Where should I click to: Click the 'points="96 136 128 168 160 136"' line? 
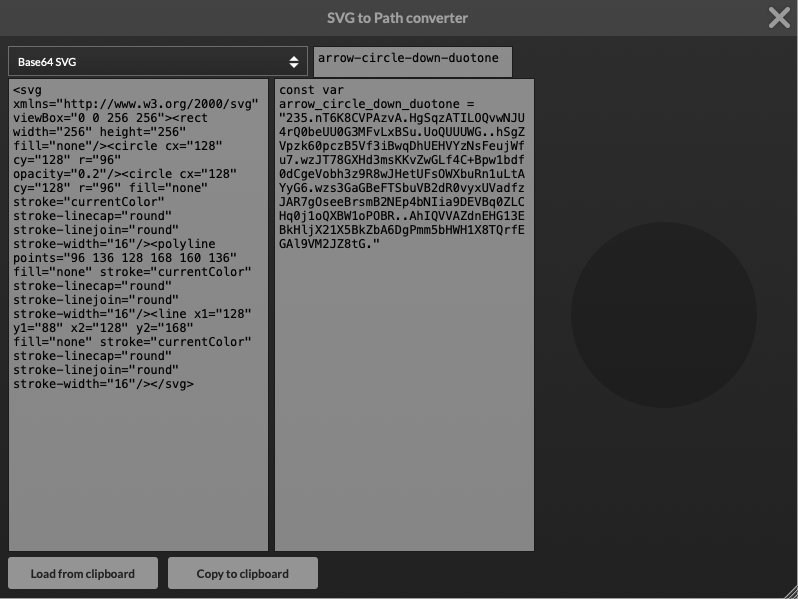(125, 258)
